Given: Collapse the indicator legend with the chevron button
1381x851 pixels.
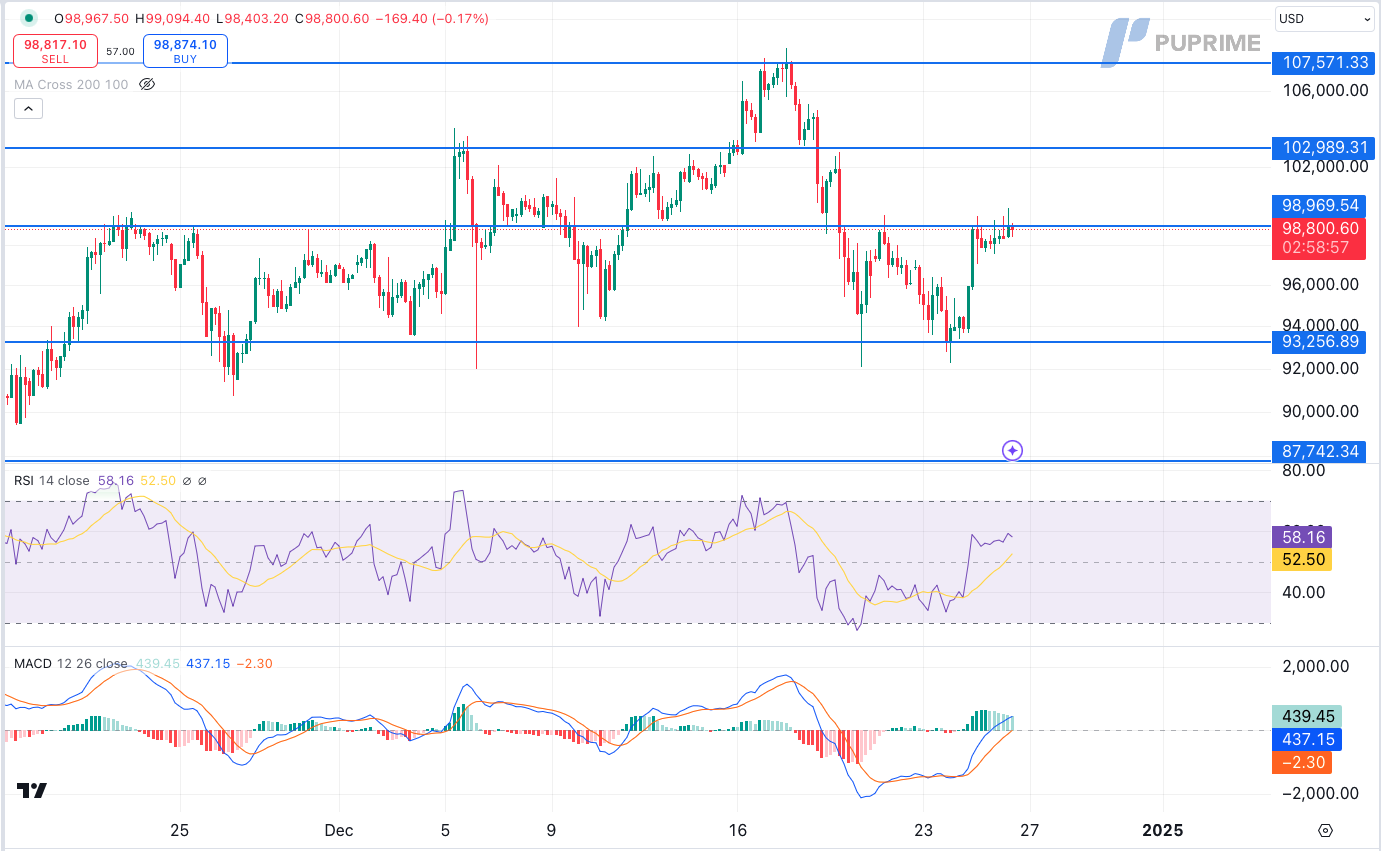Looking at the screenshot, I should (28, 109).
